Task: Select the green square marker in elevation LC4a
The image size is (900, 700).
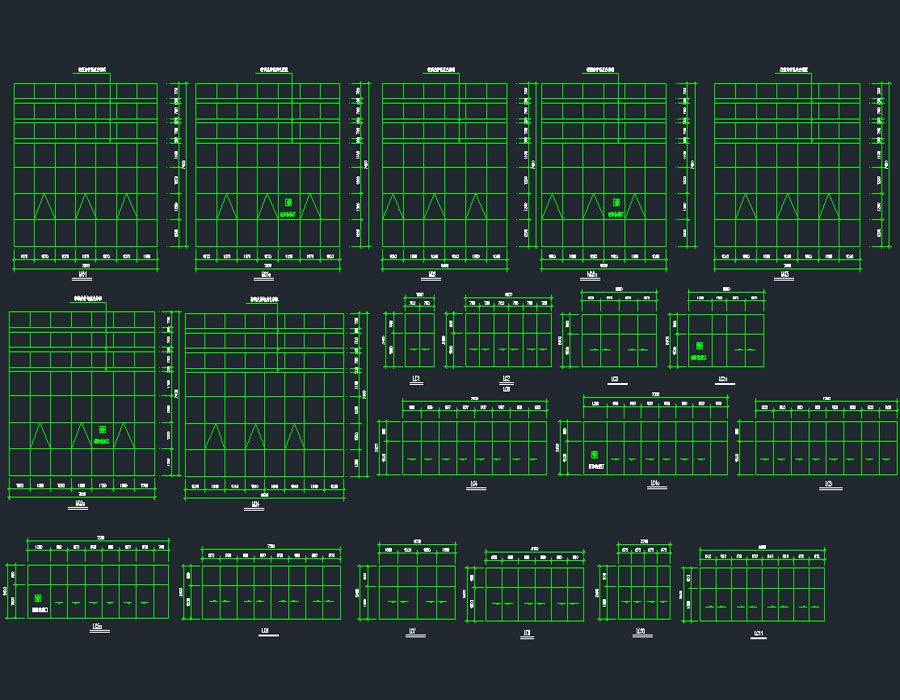Action: (594, 454)
